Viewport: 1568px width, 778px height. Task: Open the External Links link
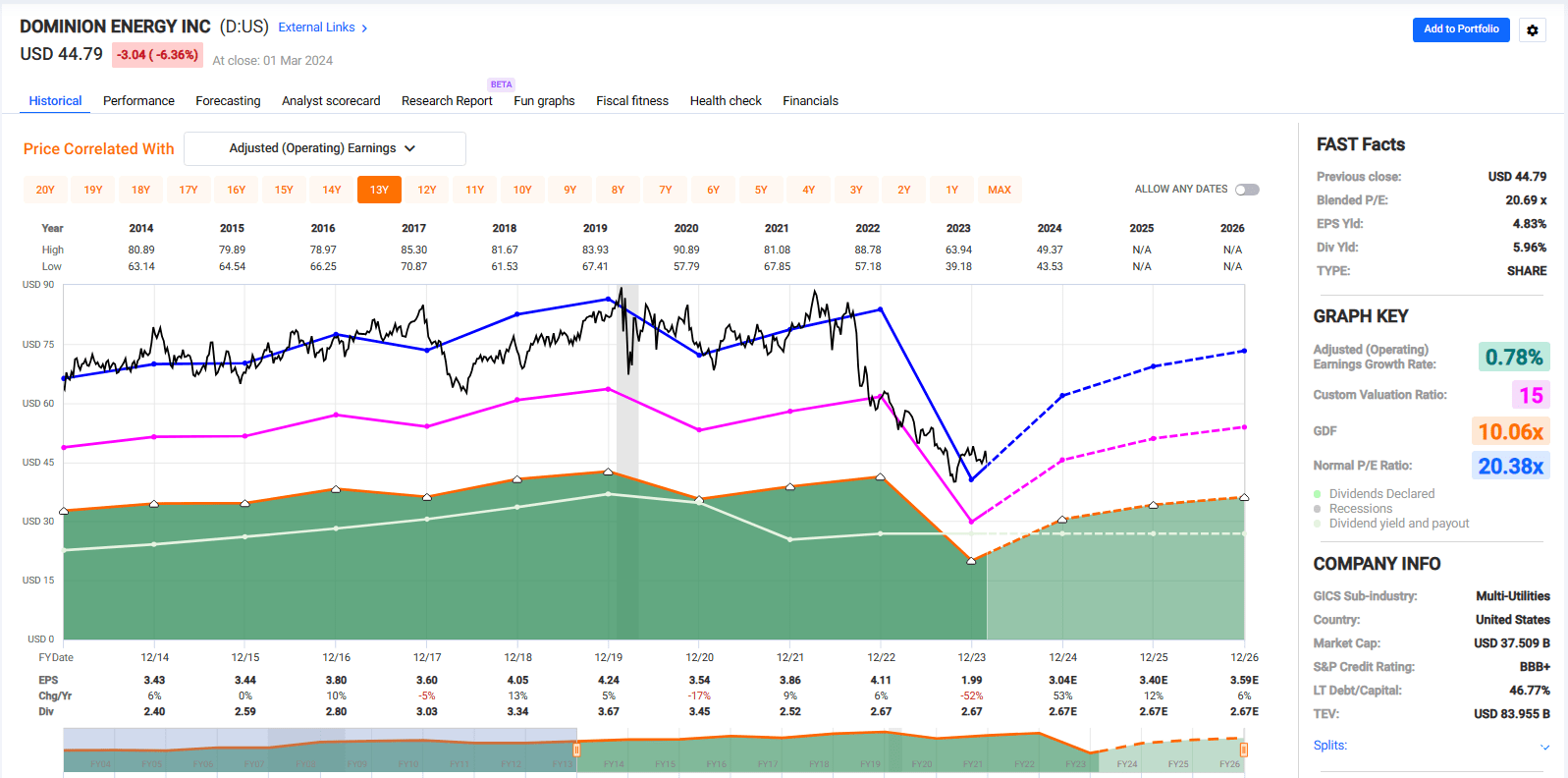pyautogui.click(x=316, y=28)
